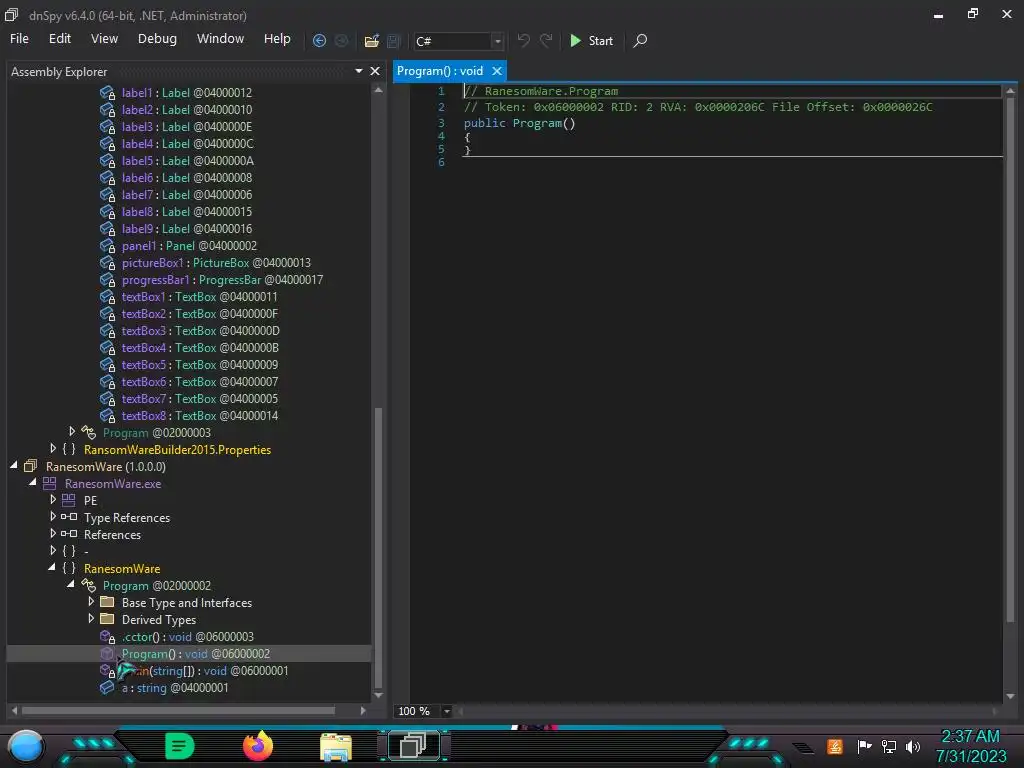Click the Undo toolbar icon
This screenshot has height=768, width=1024.
pyautogui.click(x=523, y=40)
